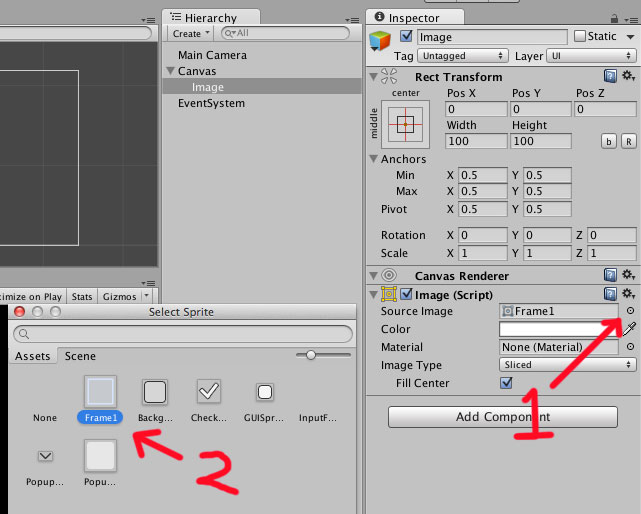The height and width of the screenshot is (514, 641).
Task: Collapse the Image (Script) component
Action: [x=373, y=294]
